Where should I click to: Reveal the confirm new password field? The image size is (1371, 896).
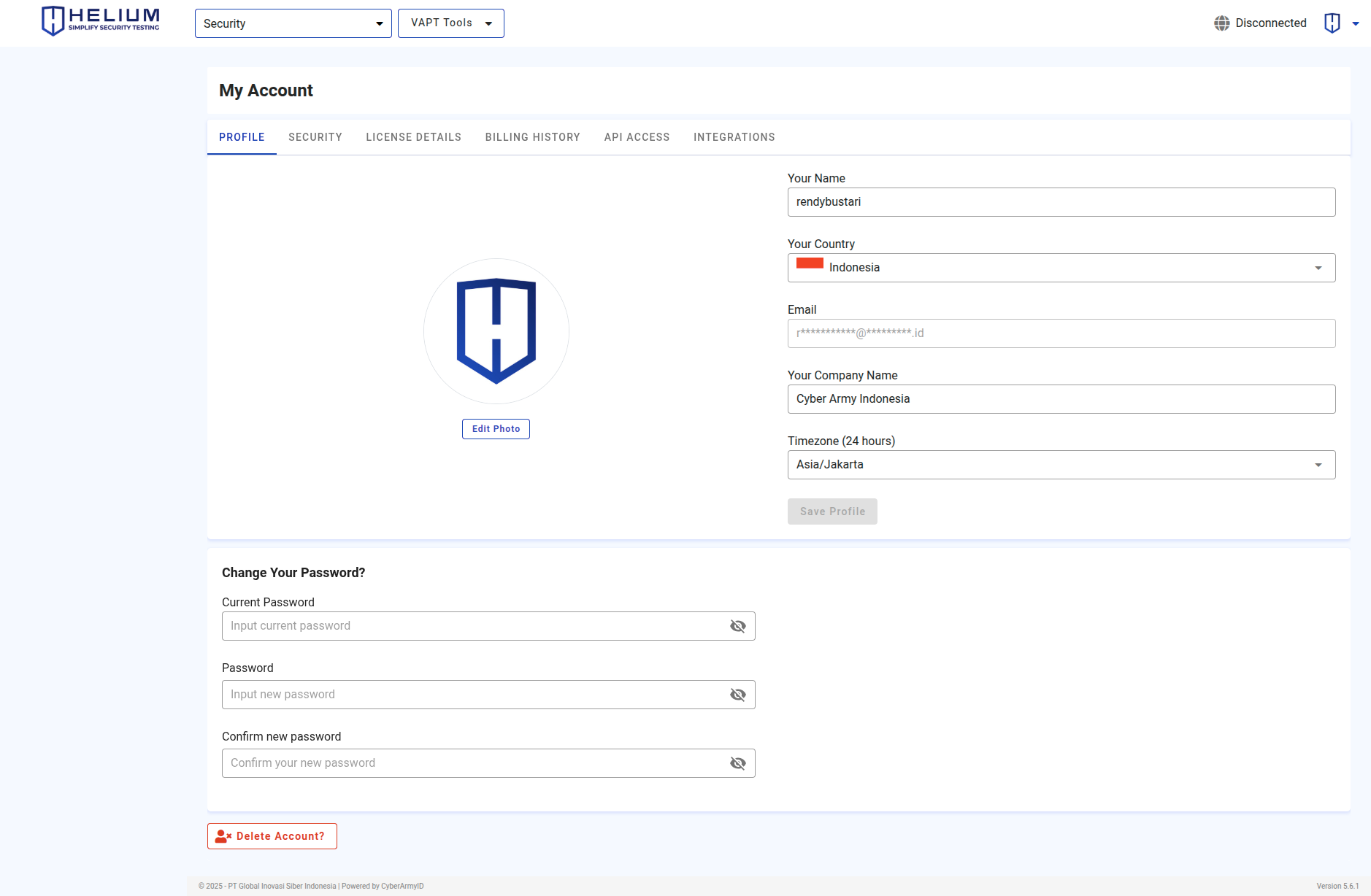(x=738, y=763)
